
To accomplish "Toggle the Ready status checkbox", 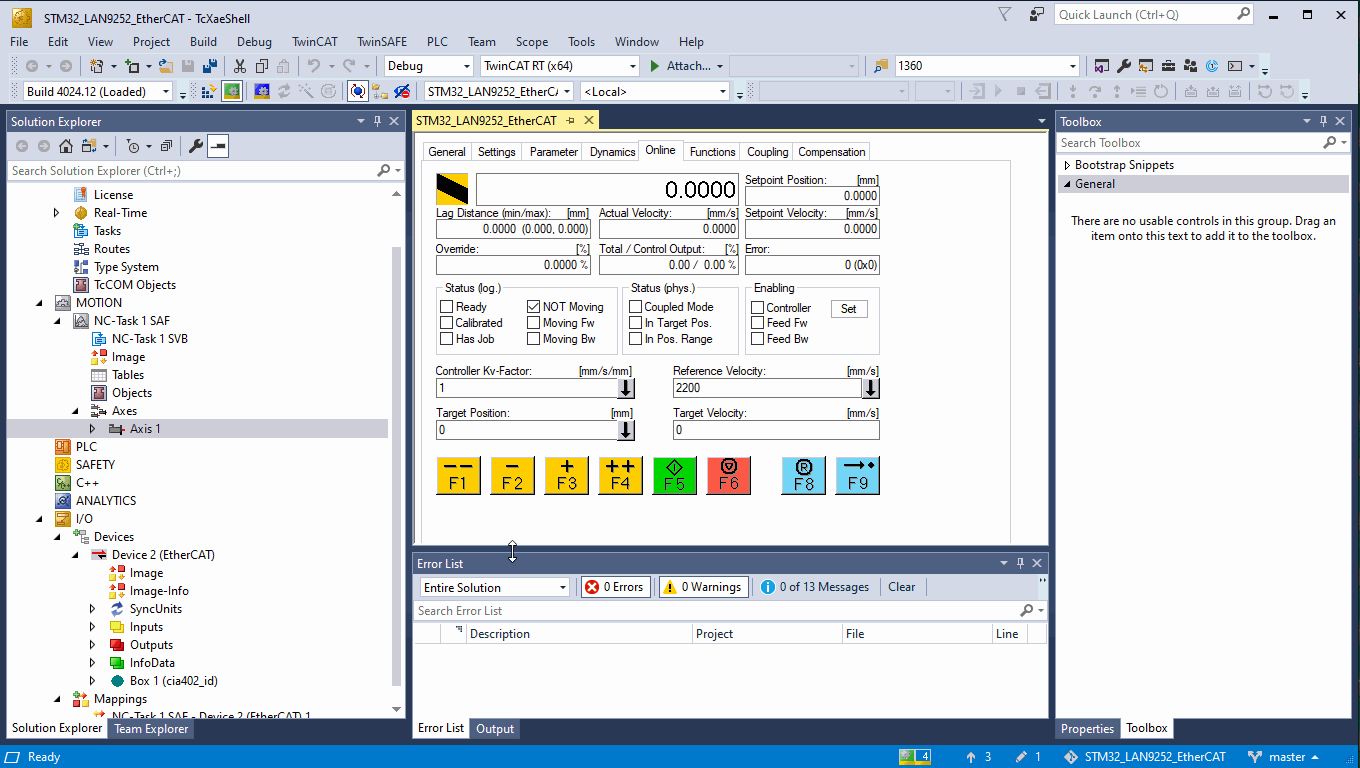I will click(x=447, y=307).
